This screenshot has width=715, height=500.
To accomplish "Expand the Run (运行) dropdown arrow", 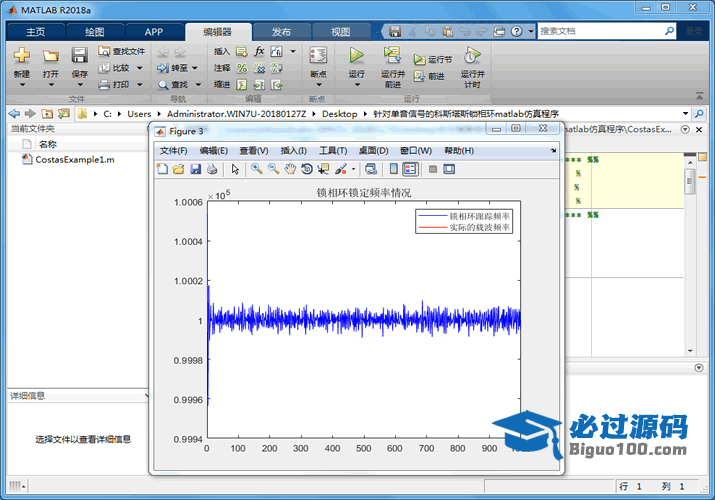I will coord(357,85).
